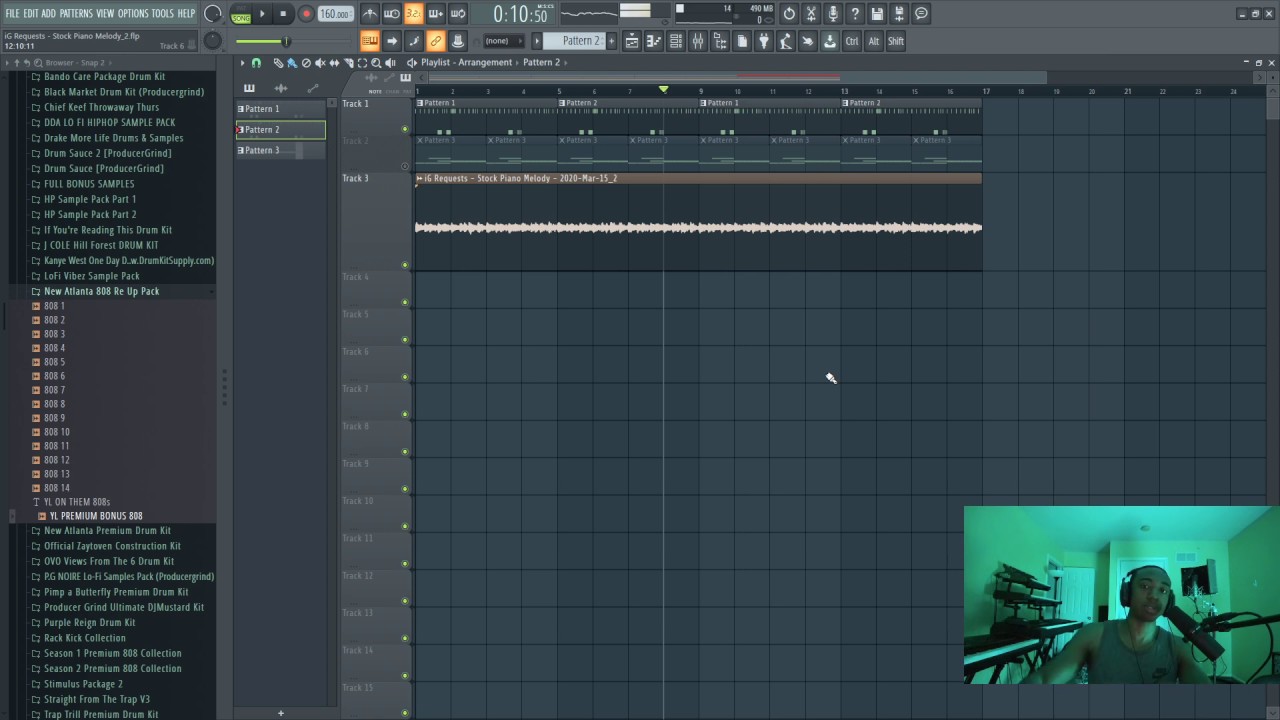1280x720 pixels.
Task: Open the FILE menu
Action: 12,13
